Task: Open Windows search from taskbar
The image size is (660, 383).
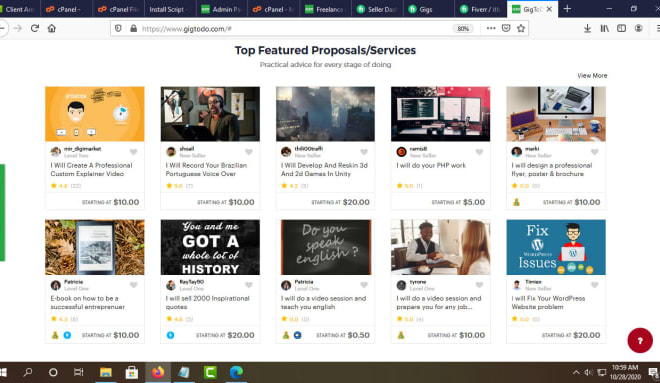Action: pyautogui.click(x=28, y=372)
